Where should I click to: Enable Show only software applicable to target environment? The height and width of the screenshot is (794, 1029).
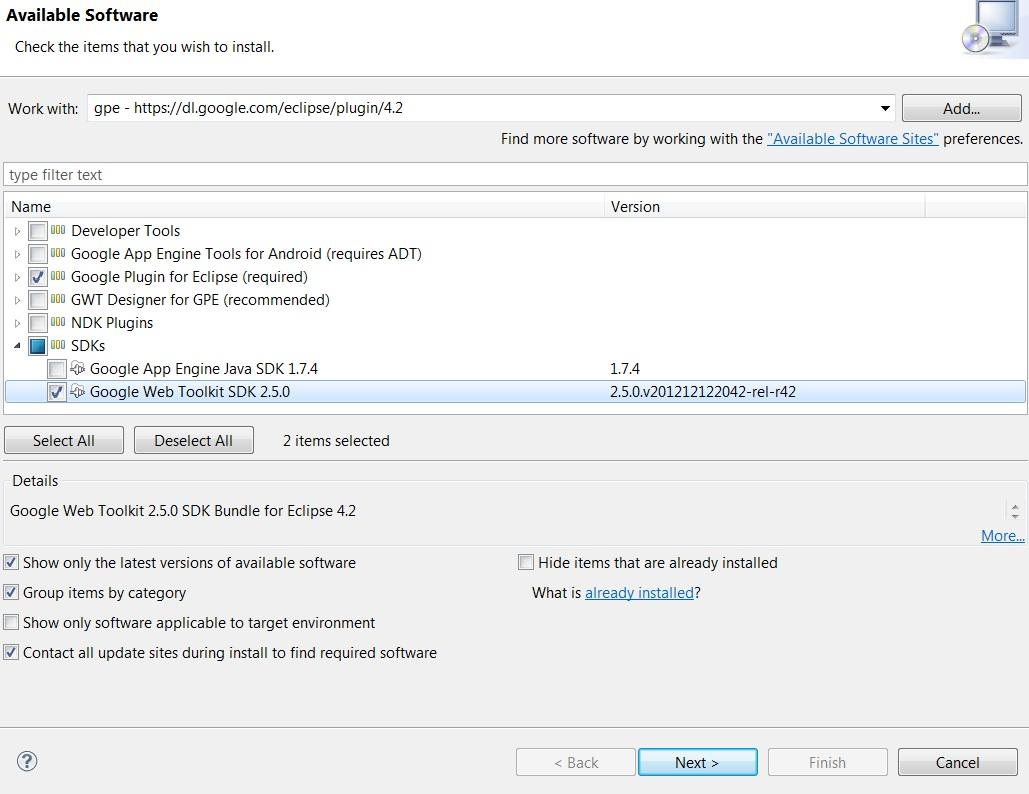[x=11, y=622]
